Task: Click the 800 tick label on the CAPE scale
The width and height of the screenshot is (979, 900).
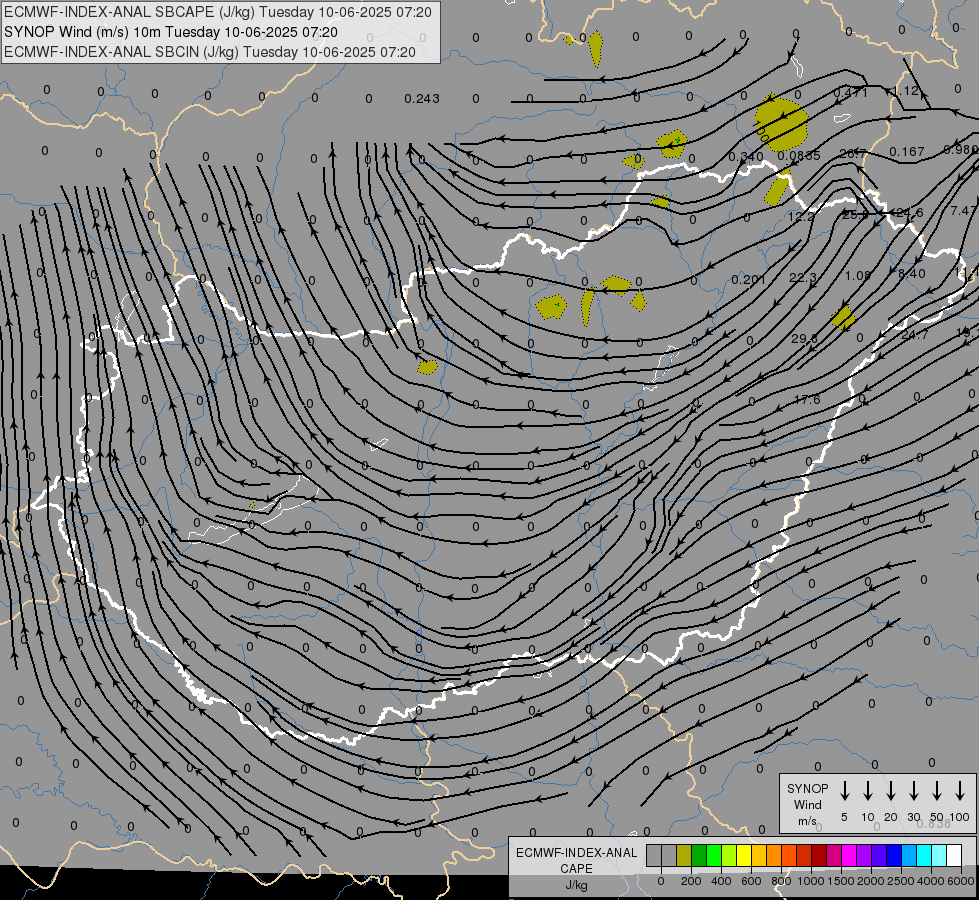Action: tap(781, 881)
